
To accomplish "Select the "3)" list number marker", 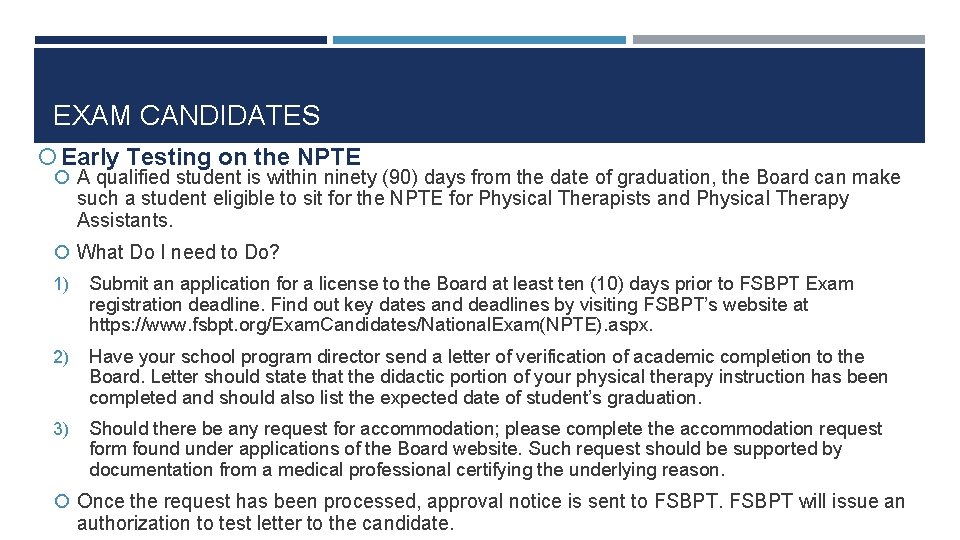I will coord(59,430).
